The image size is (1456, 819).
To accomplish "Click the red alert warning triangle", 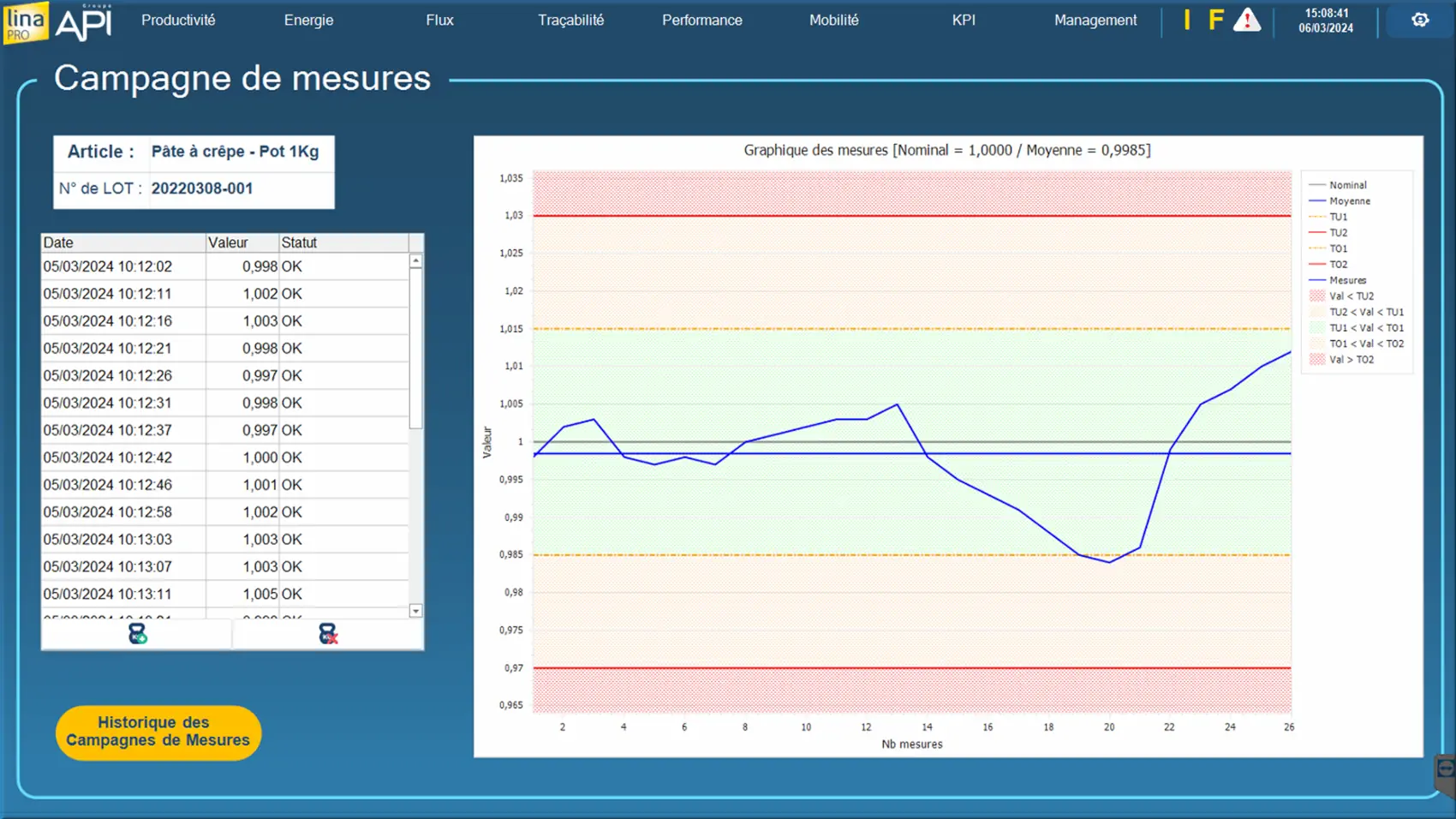I will click(1246, 21).
